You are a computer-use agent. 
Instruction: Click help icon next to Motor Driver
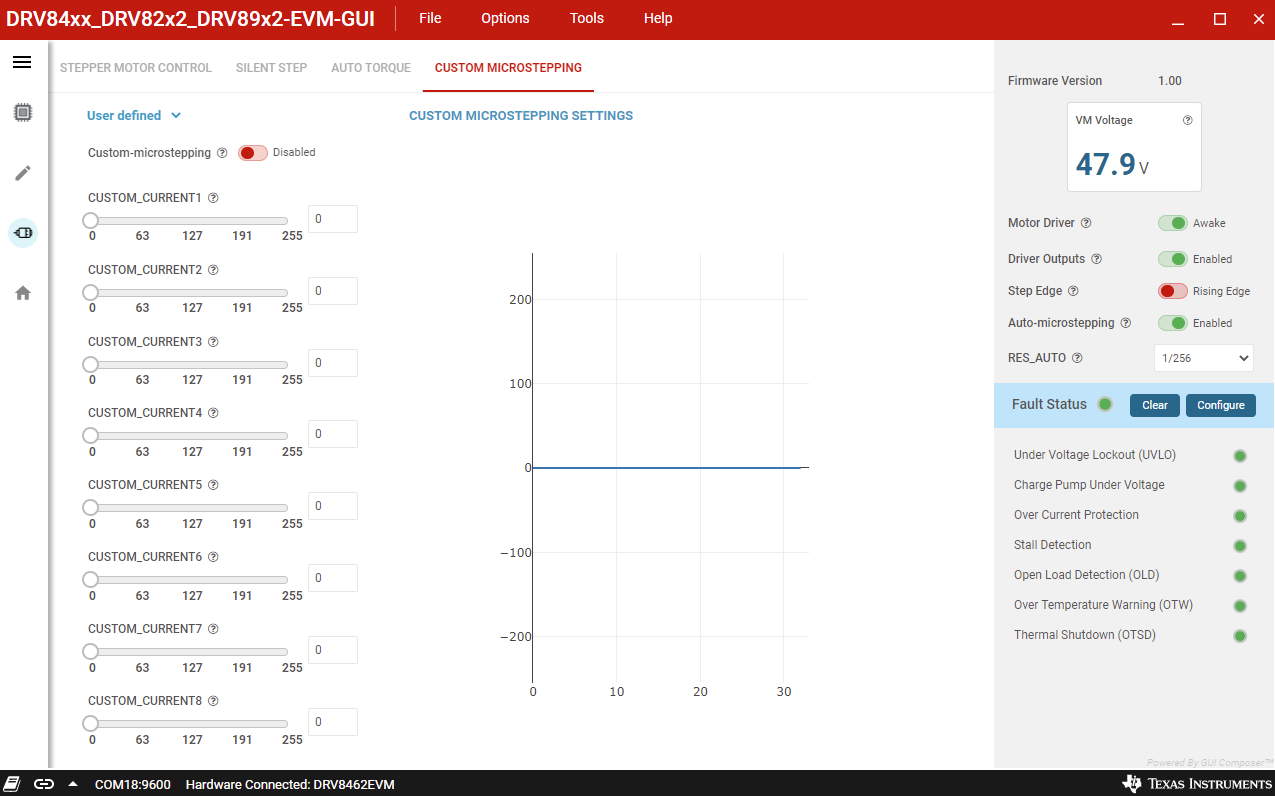pos(1086,223)
